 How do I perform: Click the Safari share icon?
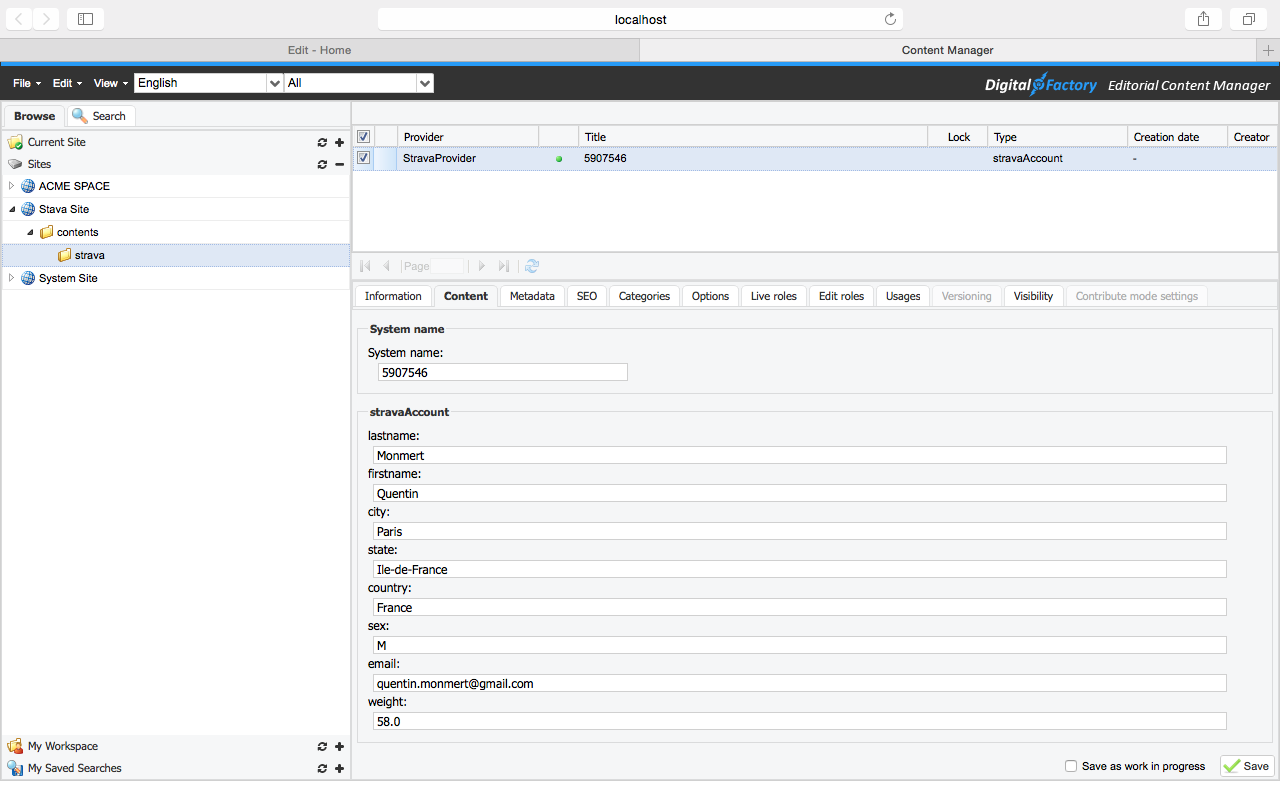tap(1204, 19)
